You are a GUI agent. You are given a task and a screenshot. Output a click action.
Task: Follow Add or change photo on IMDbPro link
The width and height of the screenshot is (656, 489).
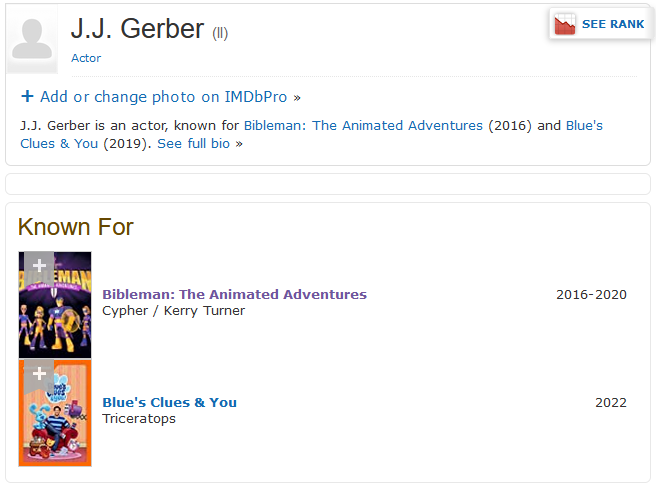click(x=163, y=97)
